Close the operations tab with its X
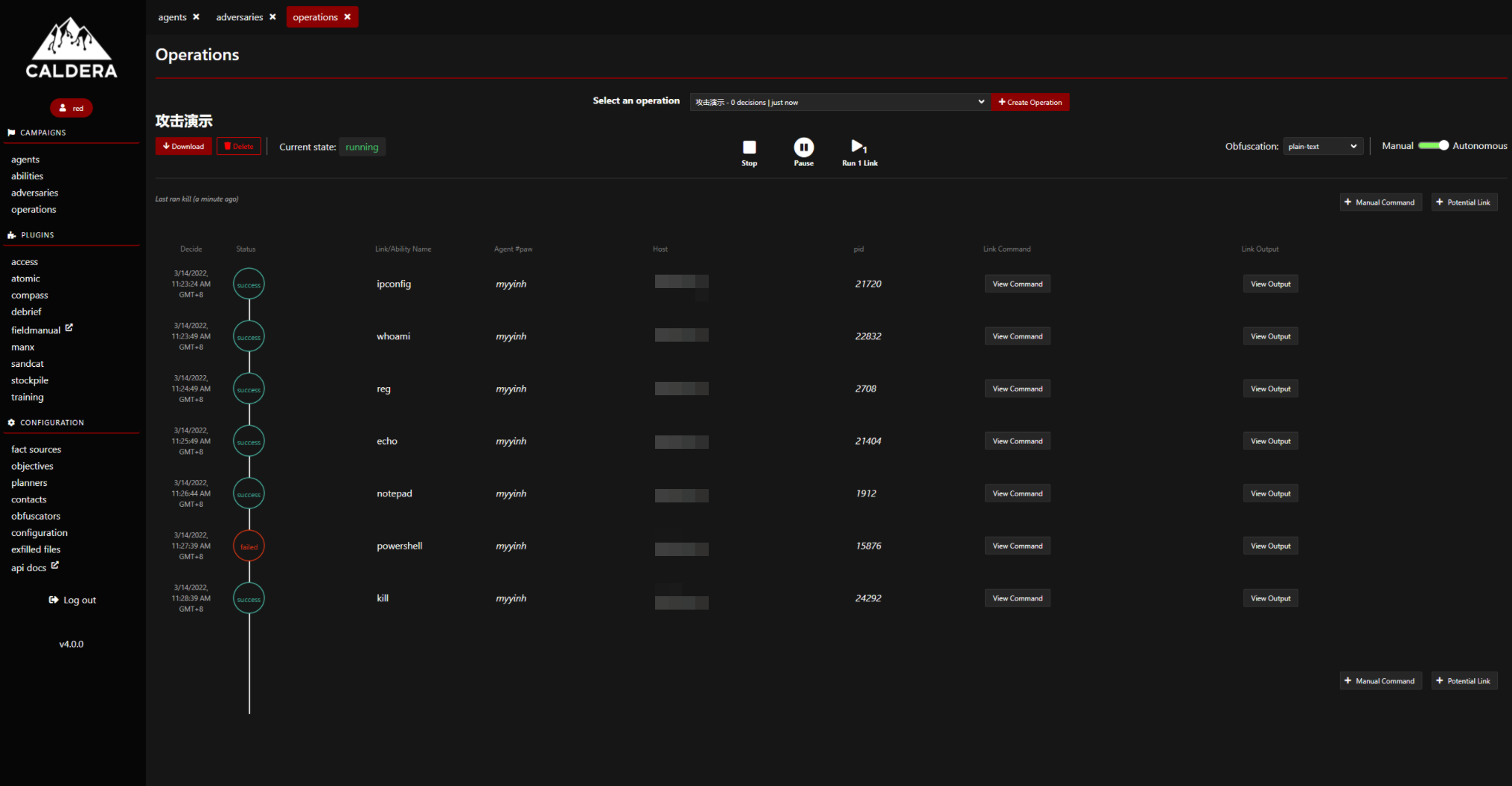 348,17
